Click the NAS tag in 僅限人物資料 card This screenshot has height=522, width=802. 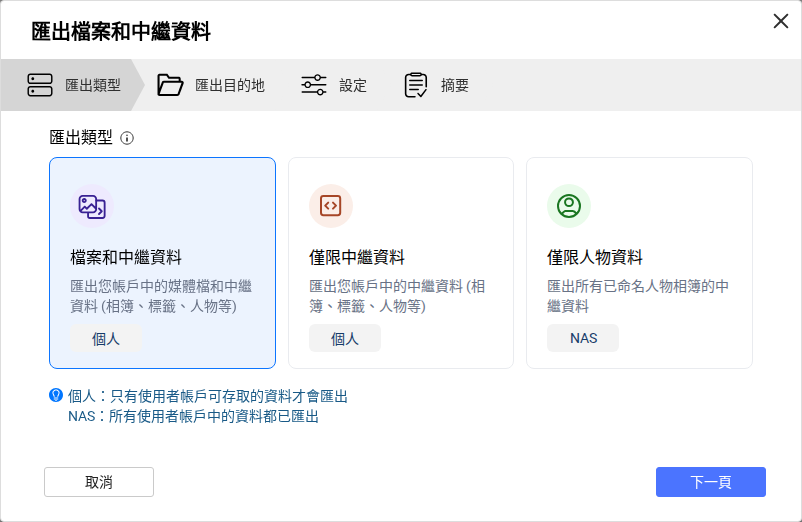(x=583, y=338)
